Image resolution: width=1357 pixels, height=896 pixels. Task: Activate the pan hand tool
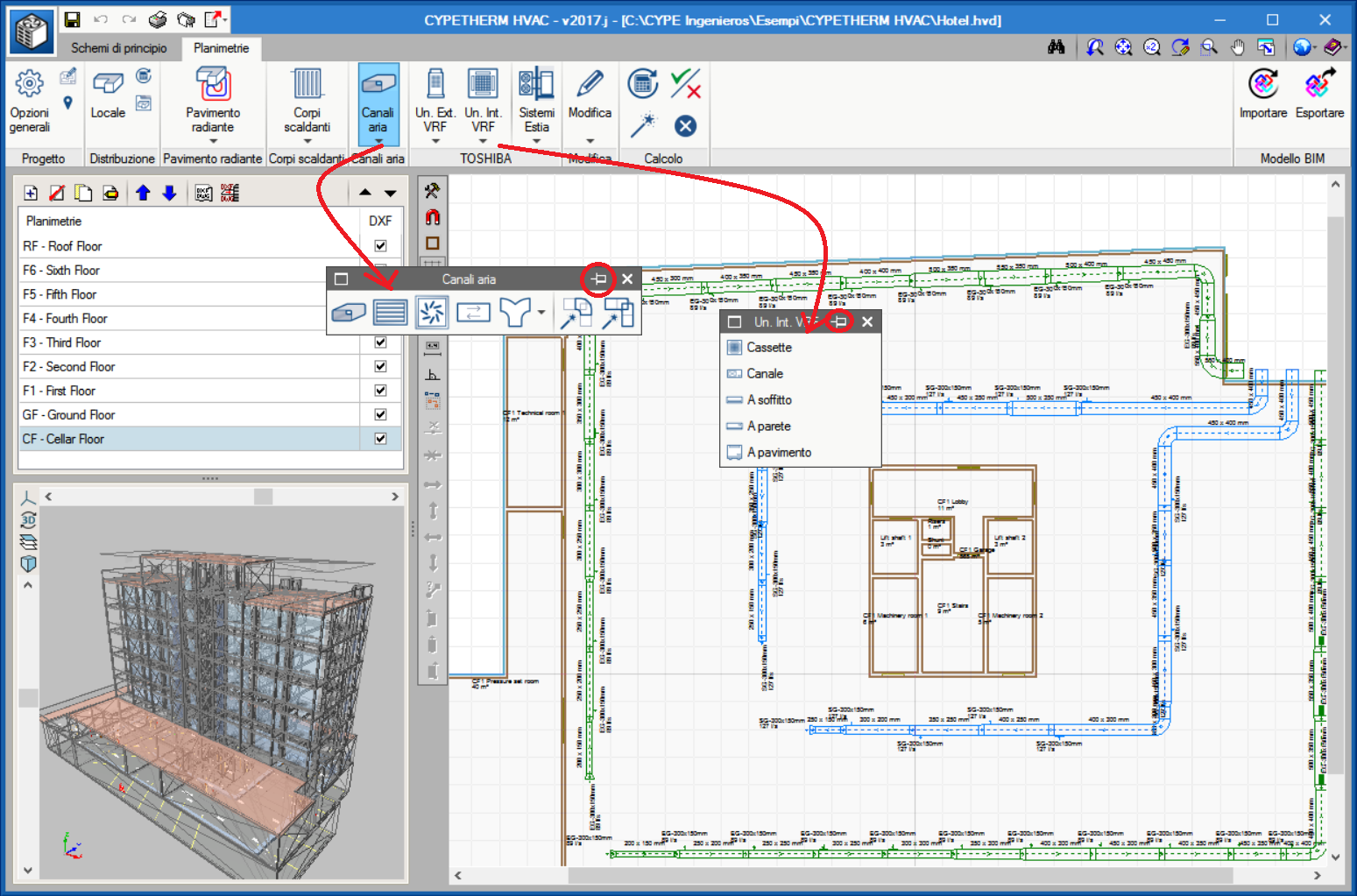1237,47
